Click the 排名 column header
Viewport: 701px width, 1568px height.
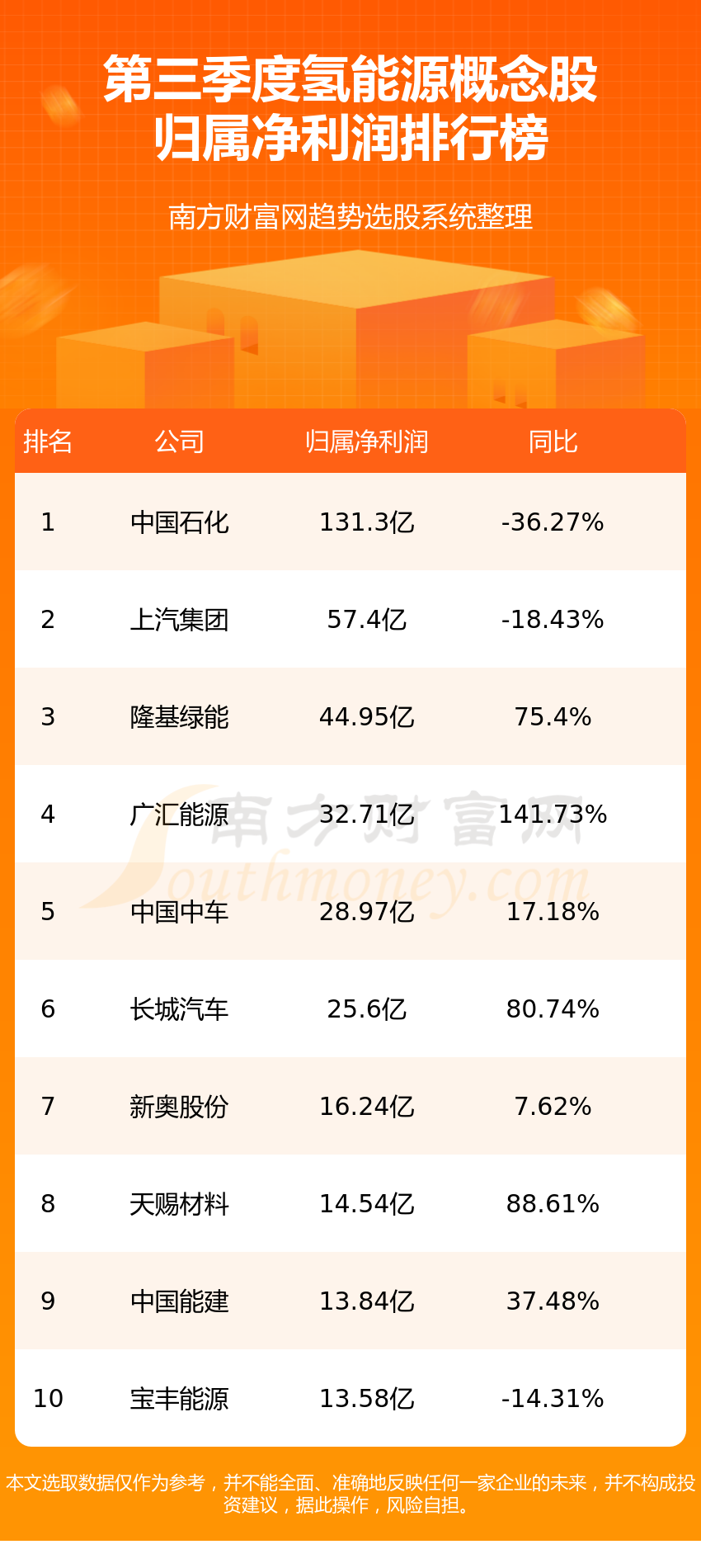(x=48, y=442)
